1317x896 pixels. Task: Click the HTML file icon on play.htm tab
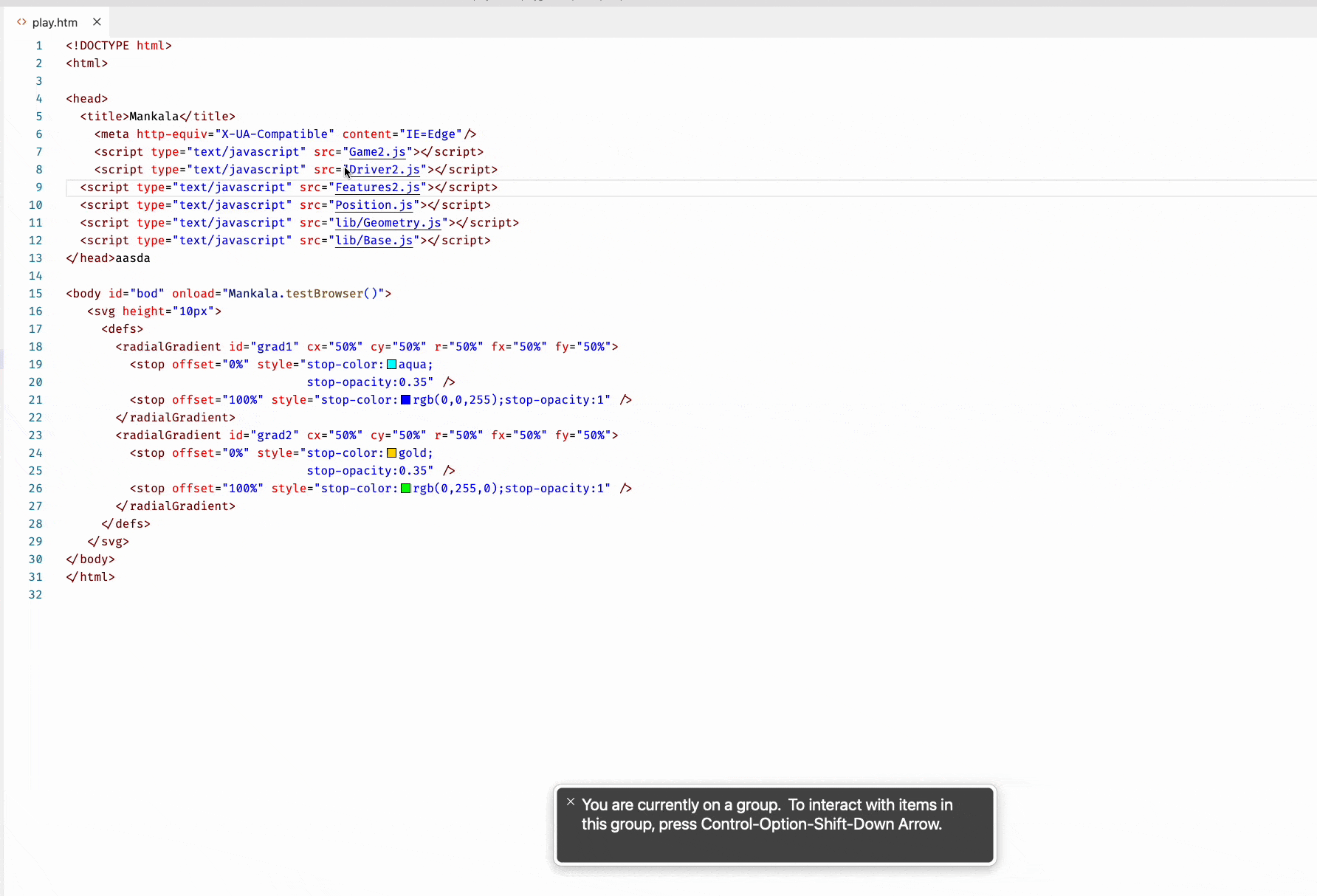pyautogui.click(x=21, y=22)
